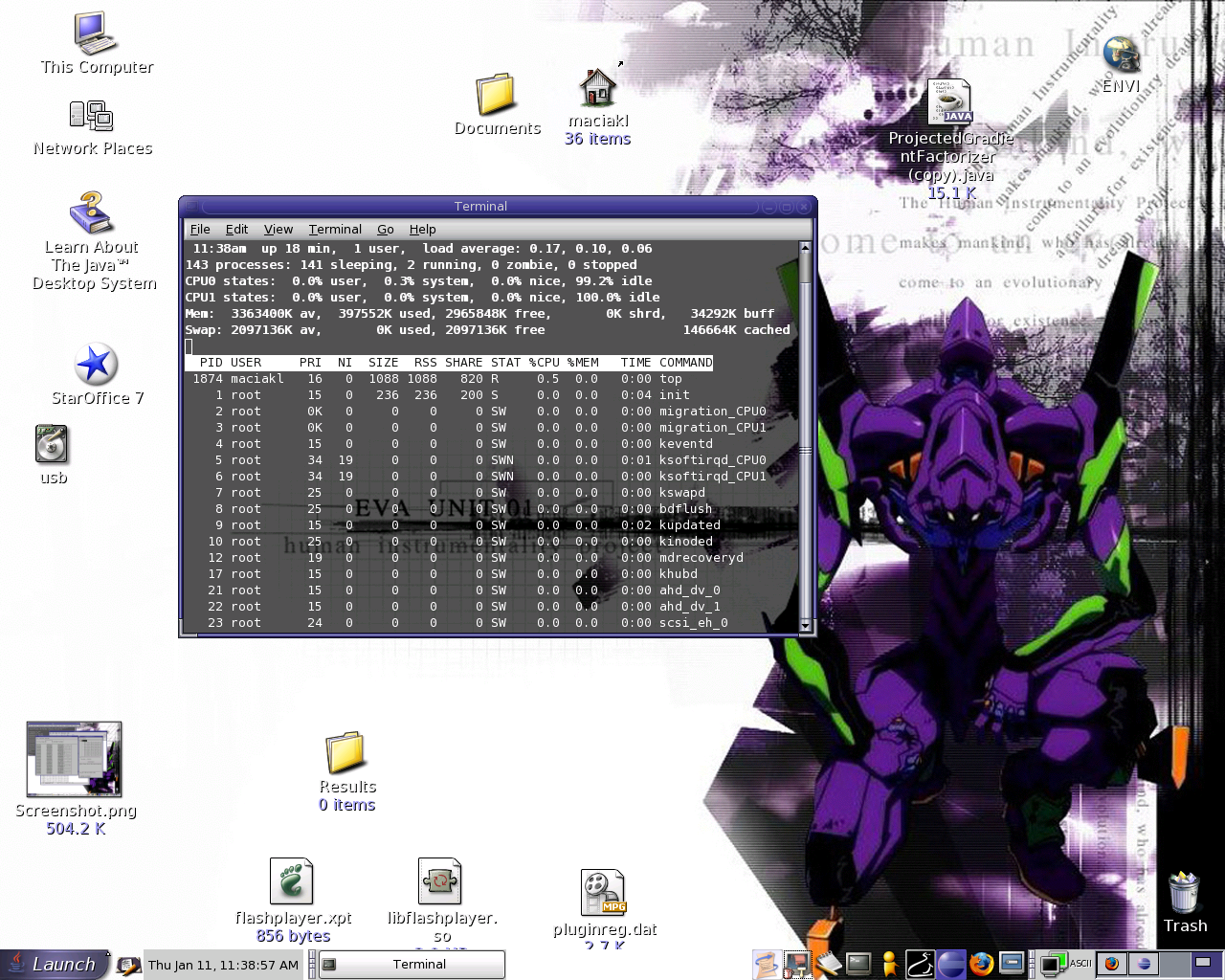Image resolution: width=1225 pixels, height=980 pixels.
Task: Open the File menu in Terminal
Action: pos(200,230)
